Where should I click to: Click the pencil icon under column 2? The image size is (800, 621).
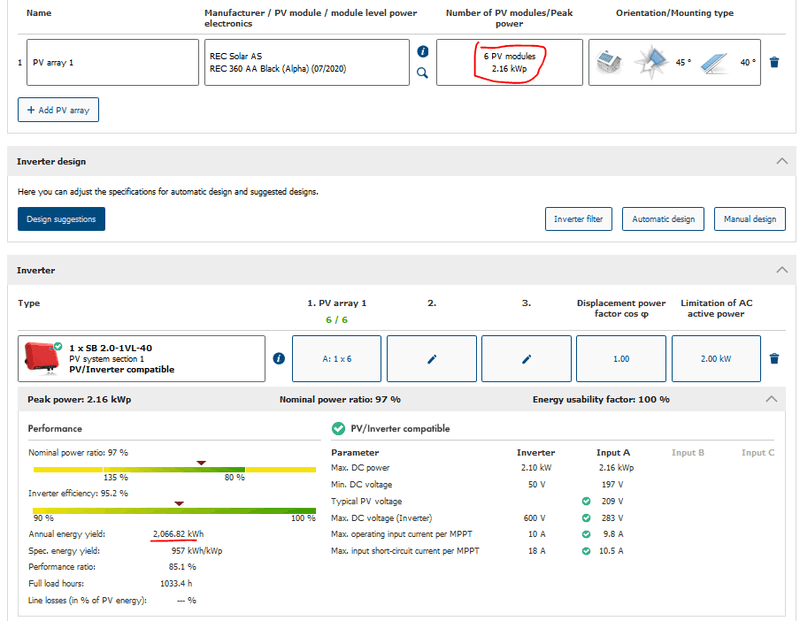(x=432, y=359)
